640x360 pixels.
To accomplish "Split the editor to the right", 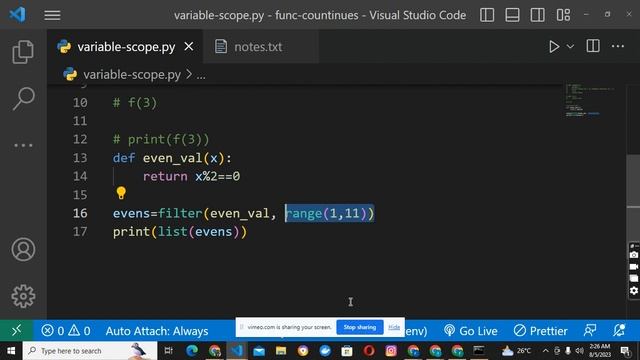I will tap(593, 46).
